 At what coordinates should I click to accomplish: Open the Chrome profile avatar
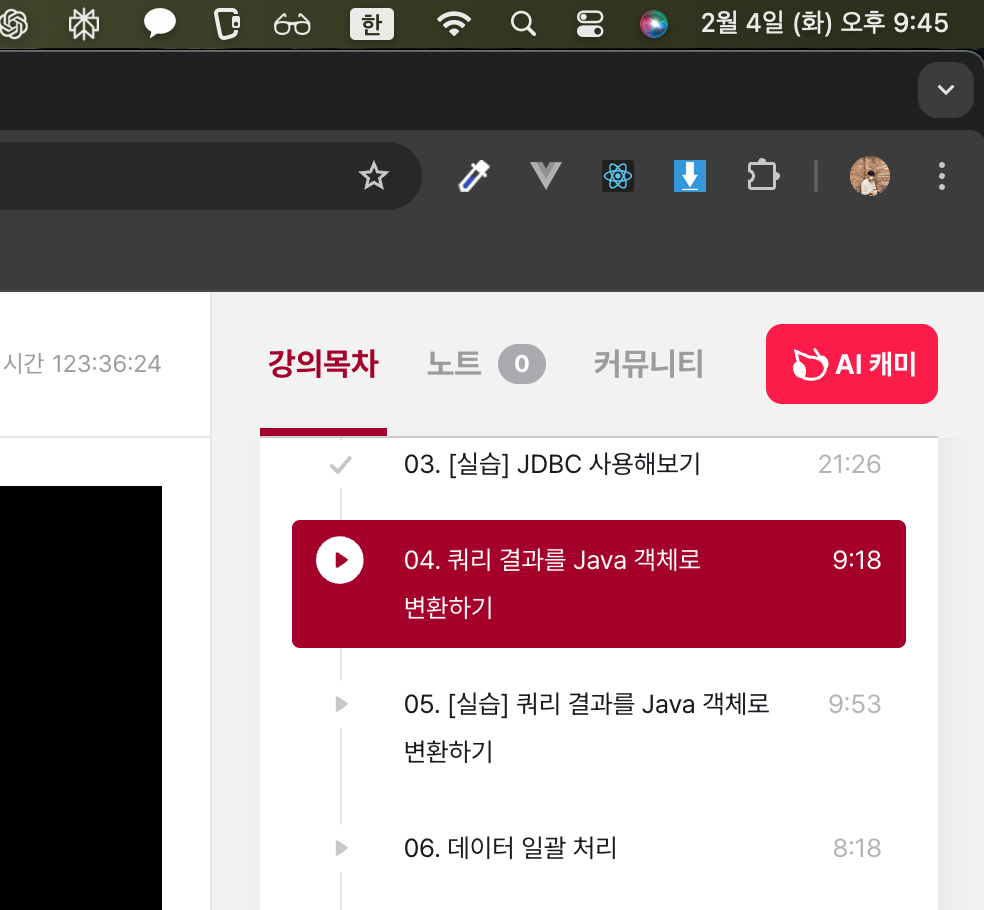coord(870,176)
